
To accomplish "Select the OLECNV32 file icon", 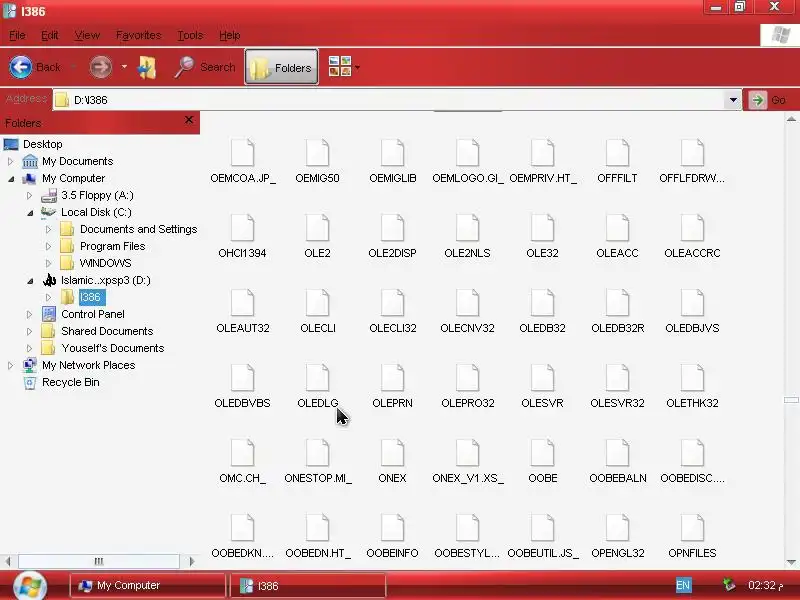I will coord(467,302).
